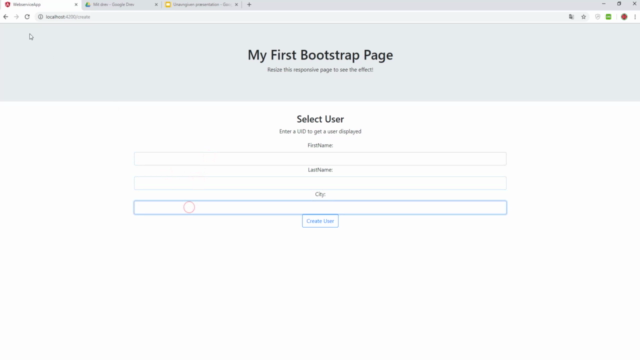Switch to the Google Slides presentation tab
The width and height of the screenshot is (640, 360).
201,4
